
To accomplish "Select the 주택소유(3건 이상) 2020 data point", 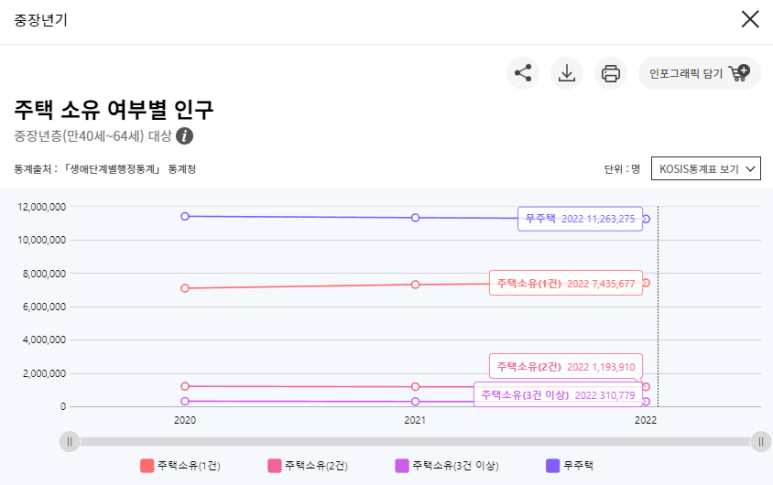I will (185, 401).
